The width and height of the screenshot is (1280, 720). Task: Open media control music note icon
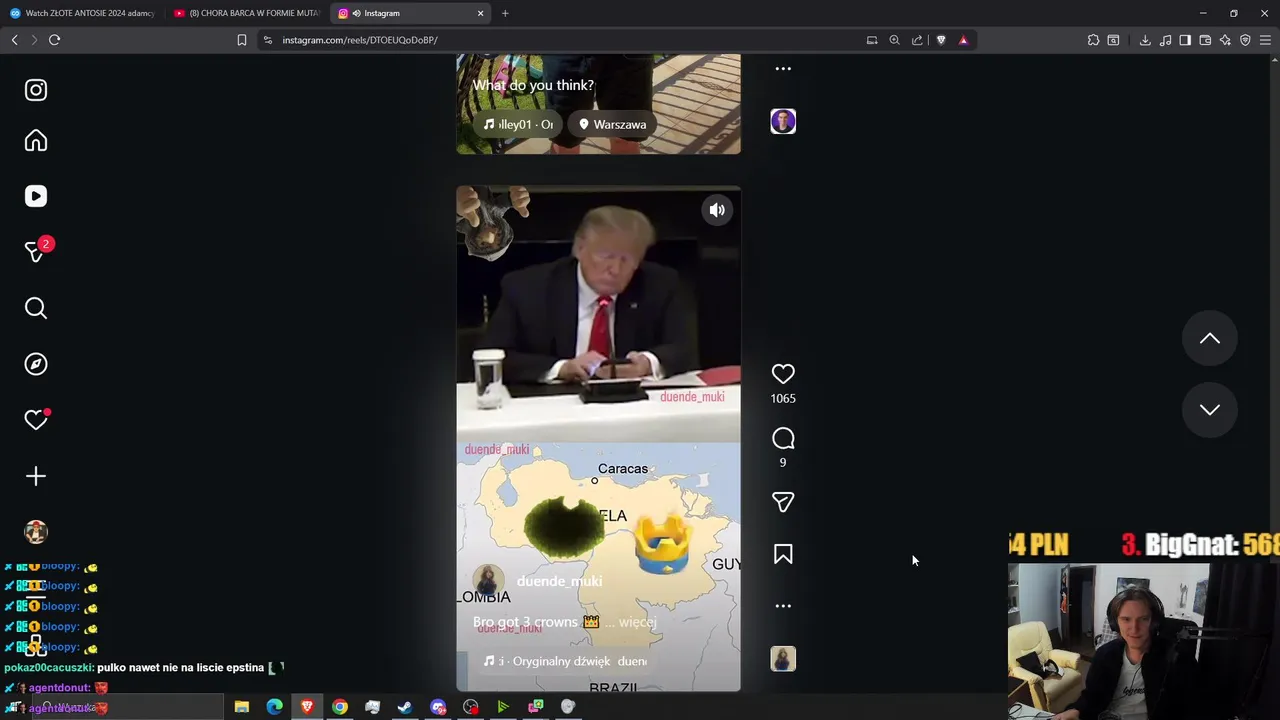pyautogui.click(x=1165, y=40)
